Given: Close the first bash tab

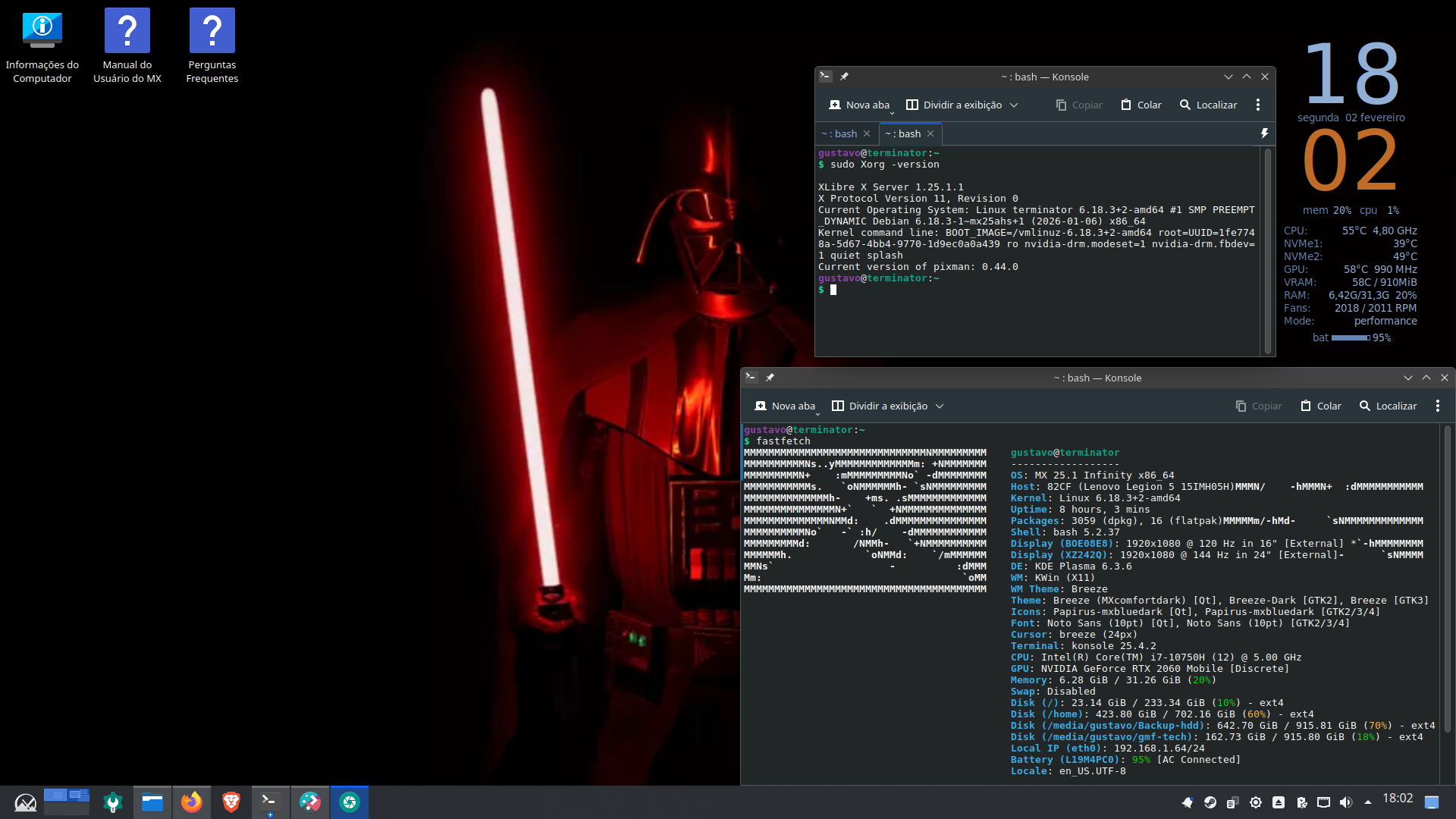Looking at the screenshot, I should (867, 133).
